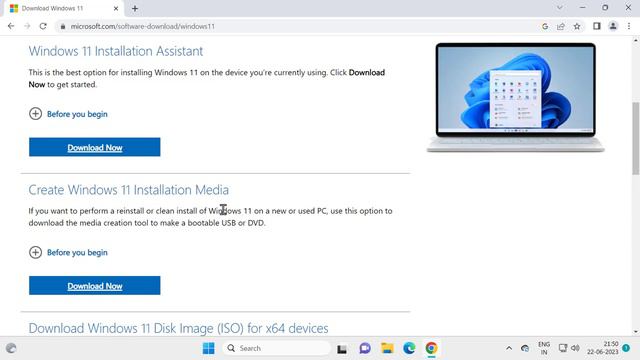Viewport: 640px width, 360px height.
Task: Open Task View on the taskbar
Action: [x=342, y=349]
